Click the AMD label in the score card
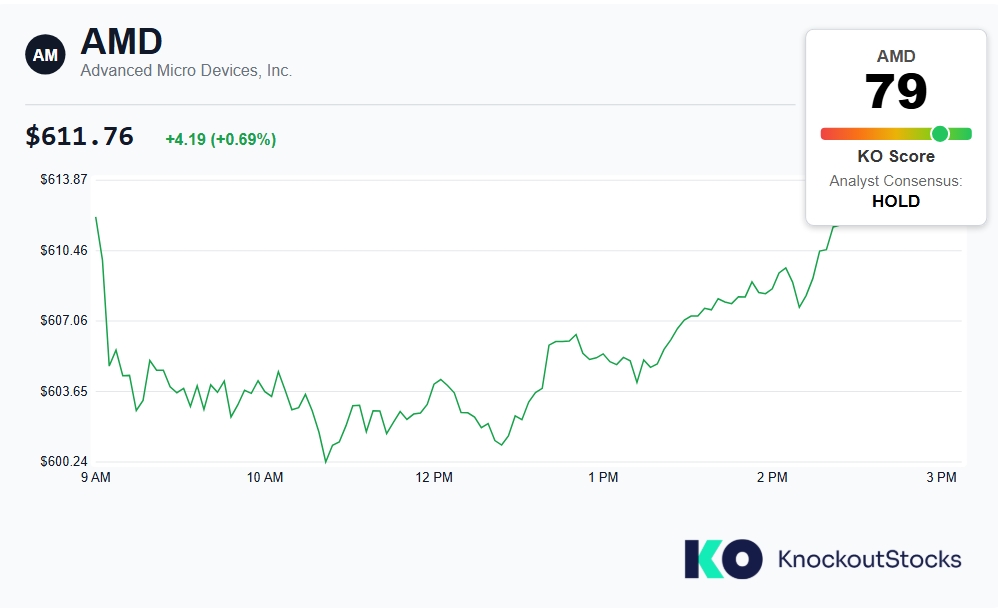Image resolution: width=998 pixels, height=611 pixels. (x=896, y=57)
